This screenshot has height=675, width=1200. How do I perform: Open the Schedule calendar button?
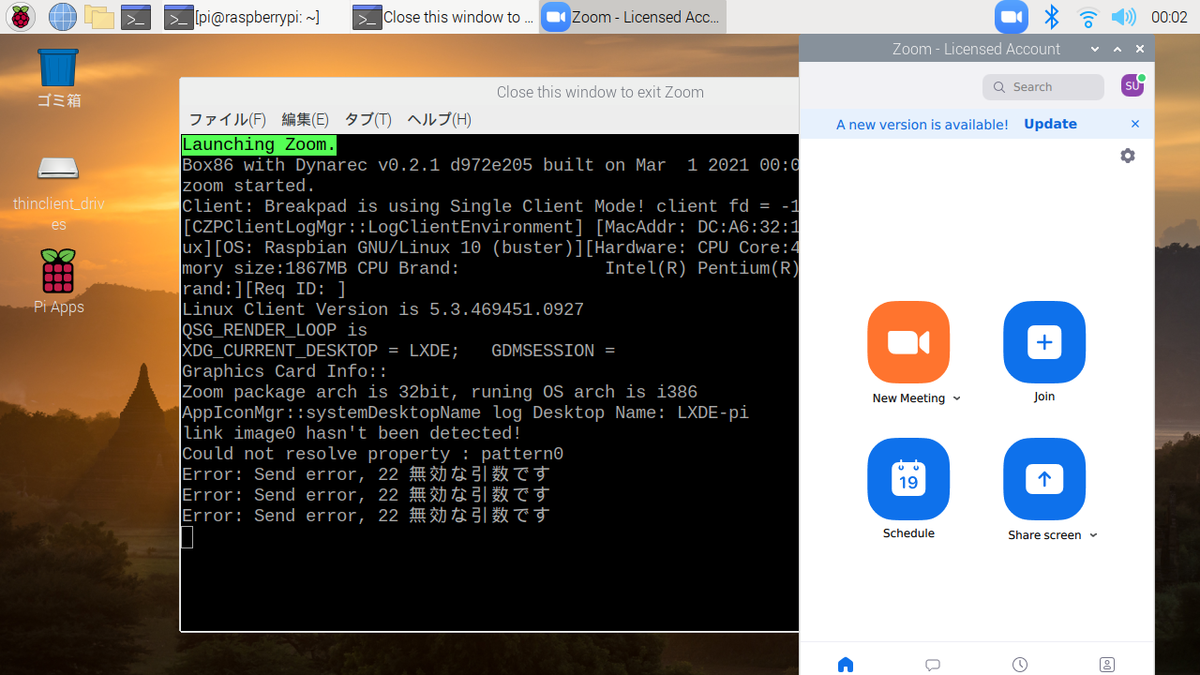coord(908,479)
